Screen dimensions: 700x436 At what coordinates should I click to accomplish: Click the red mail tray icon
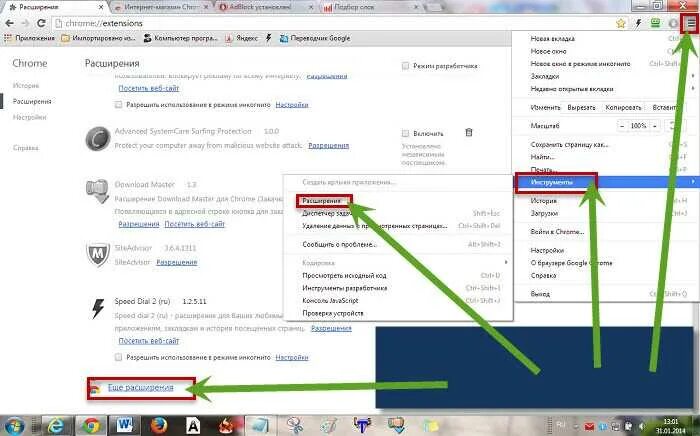(x=589, y=426)
